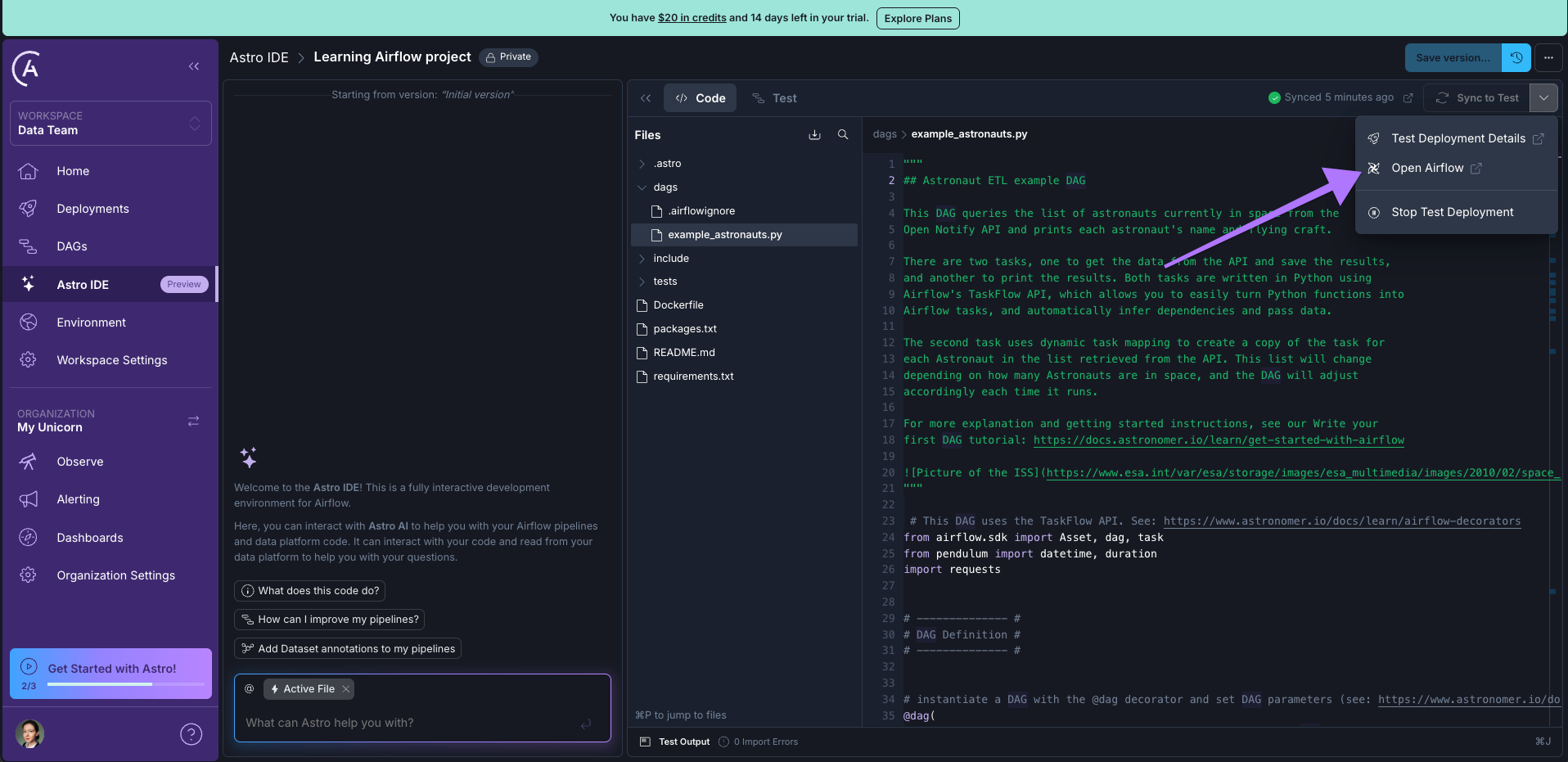Open Observe from the sidebar
1568x762 pixels.
point(80,461)
